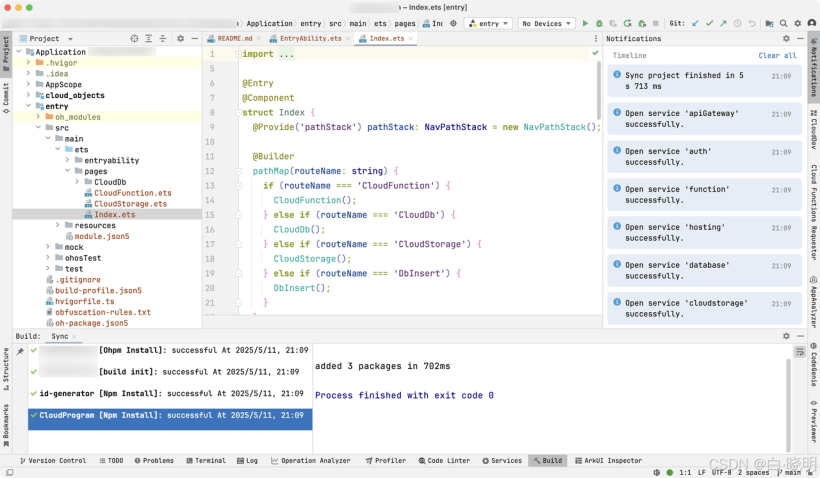Click the Stop square in the toolbar
Viewport: 820px width, 478px height.
[x=656, y=24]
